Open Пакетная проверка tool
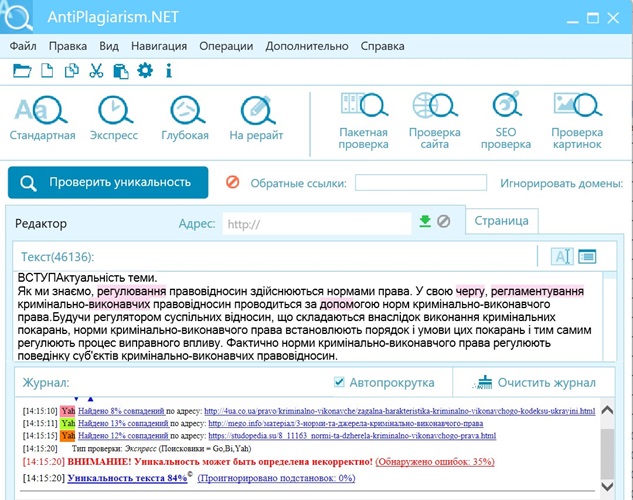 click(x=363, y=121)
